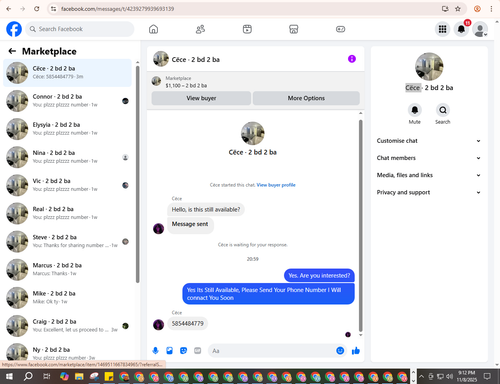The height and width of the screenshot is (384, 500).
Task: Open the purple conversation information icon
Action: click(x=352, y=59)
